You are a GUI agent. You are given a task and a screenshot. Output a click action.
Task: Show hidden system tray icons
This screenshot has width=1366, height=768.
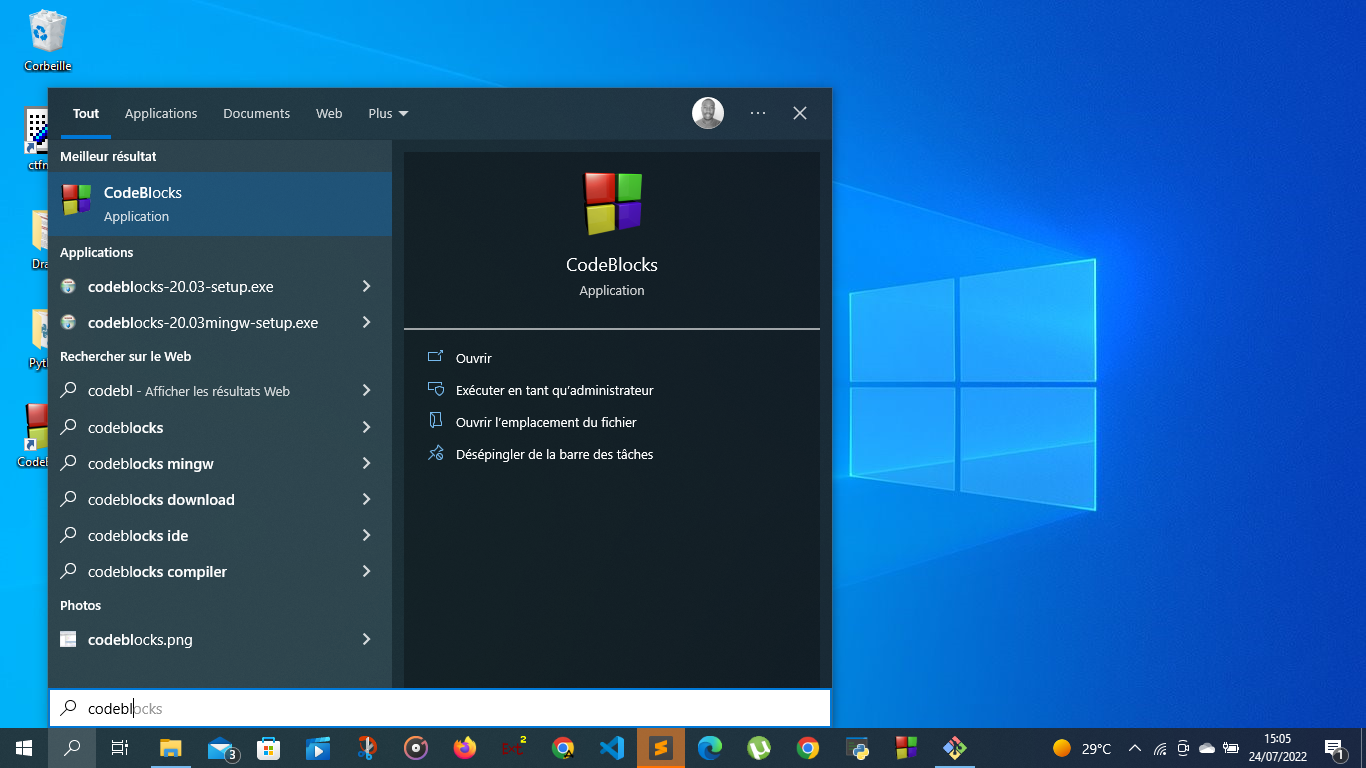[x=1135, y=748]
